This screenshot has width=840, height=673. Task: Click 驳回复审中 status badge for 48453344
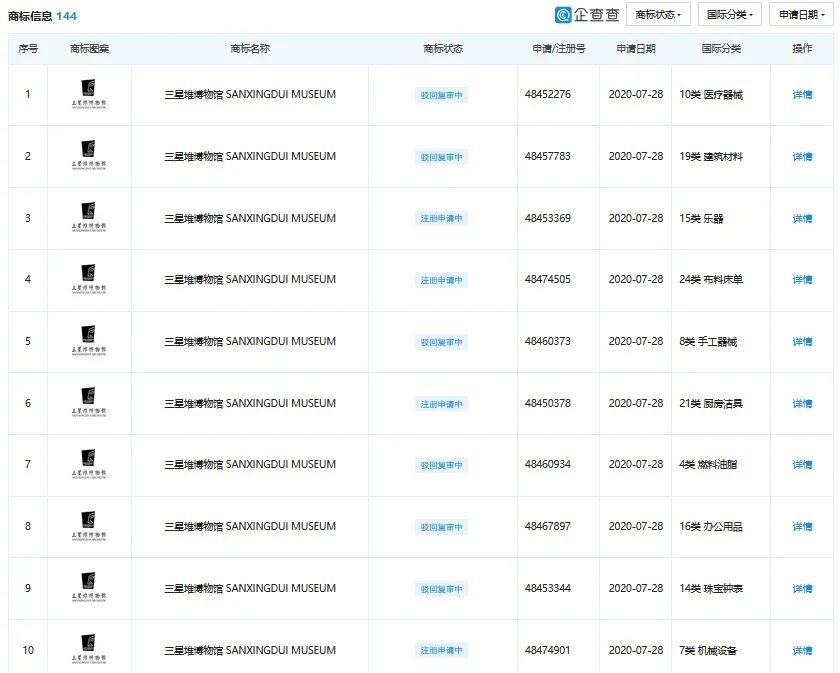(x=441, y=589)
